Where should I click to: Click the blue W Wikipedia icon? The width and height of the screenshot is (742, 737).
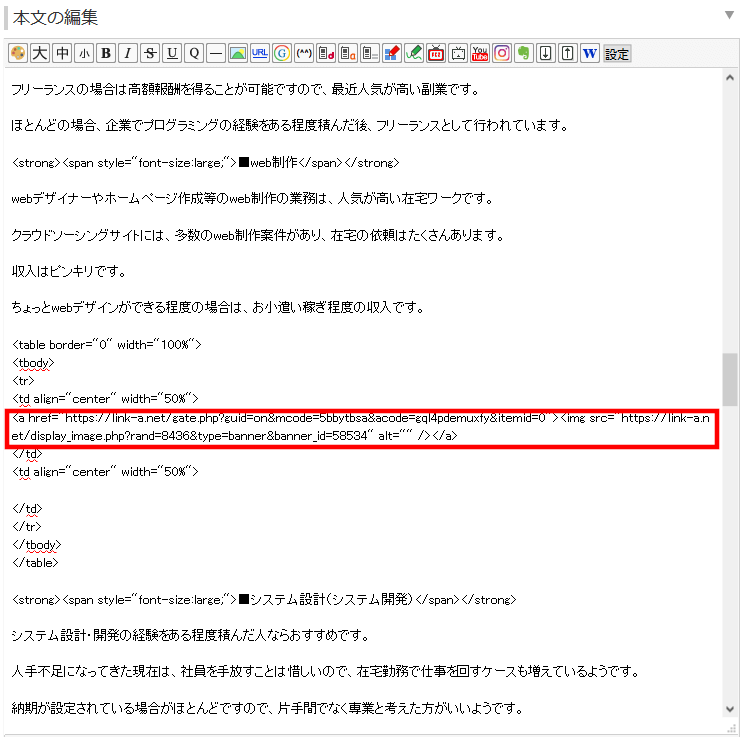pyautogui.click(x=590, y=53)
